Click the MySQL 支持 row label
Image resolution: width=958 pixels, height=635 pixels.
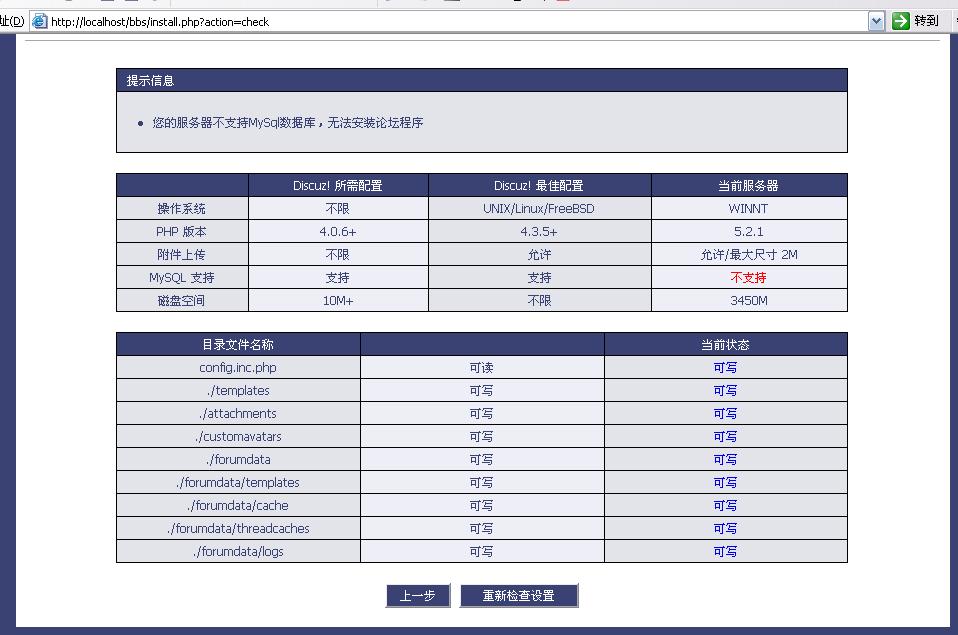[x=182, y=277]
